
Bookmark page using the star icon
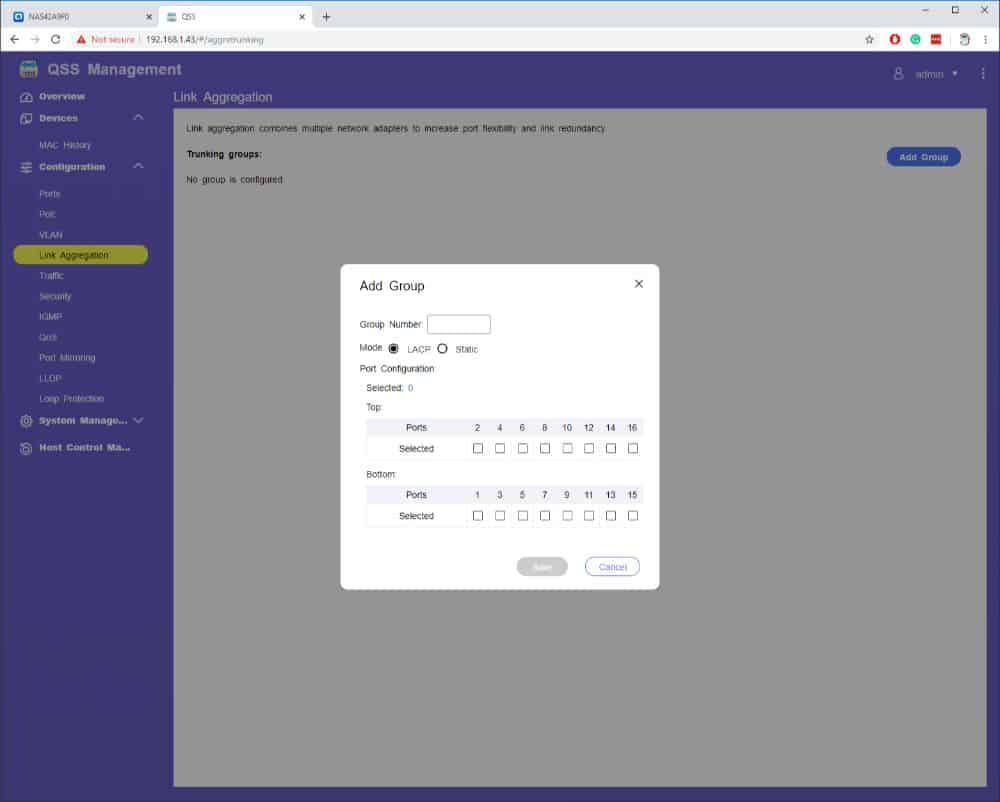[869, 39]
